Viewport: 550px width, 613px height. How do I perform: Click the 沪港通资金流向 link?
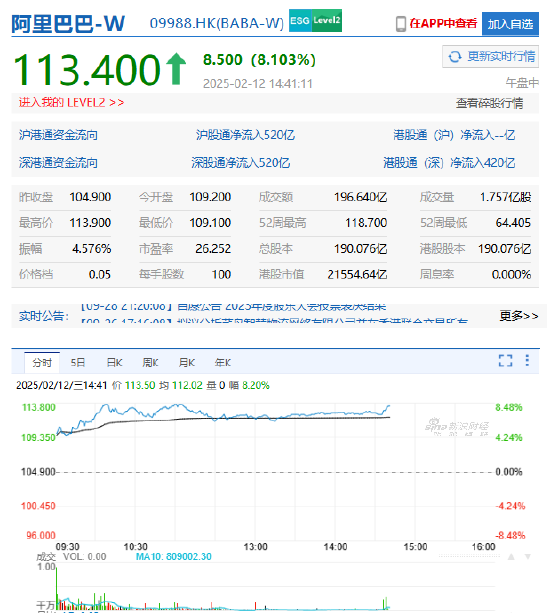(58, 135)
